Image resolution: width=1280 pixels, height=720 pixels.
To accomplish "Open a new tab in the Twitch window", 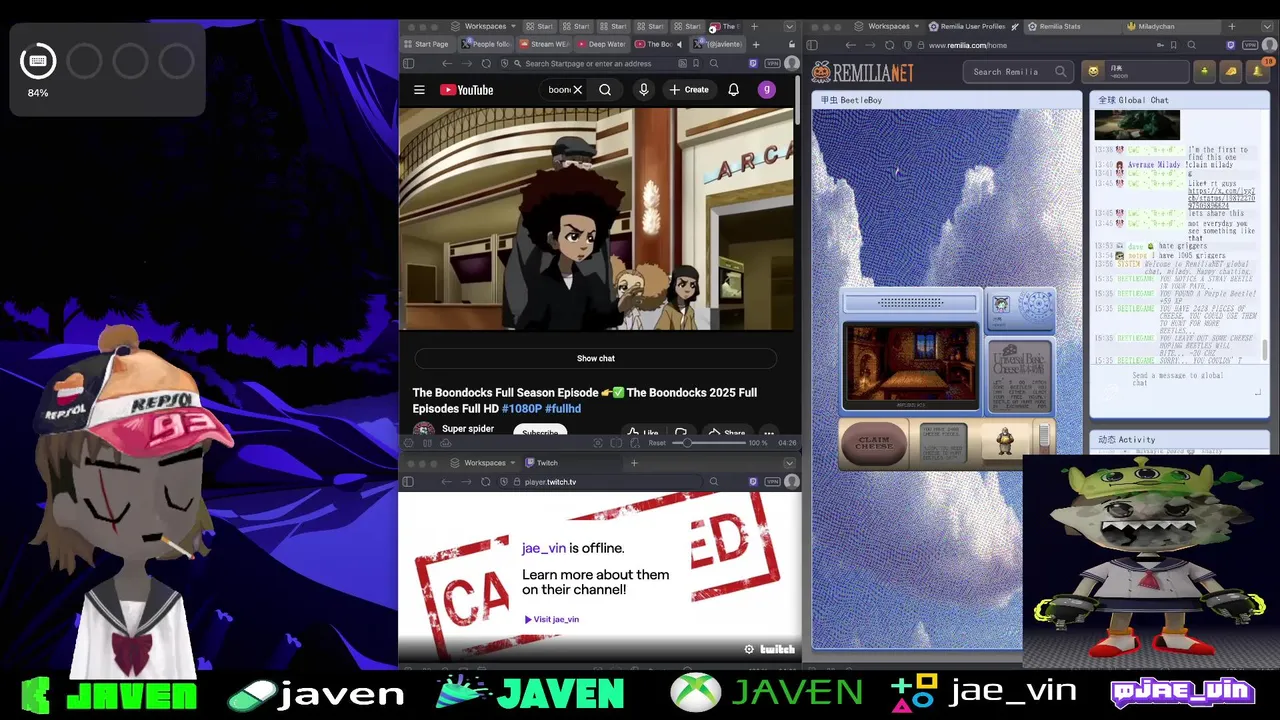I will (x=633, y=463).
